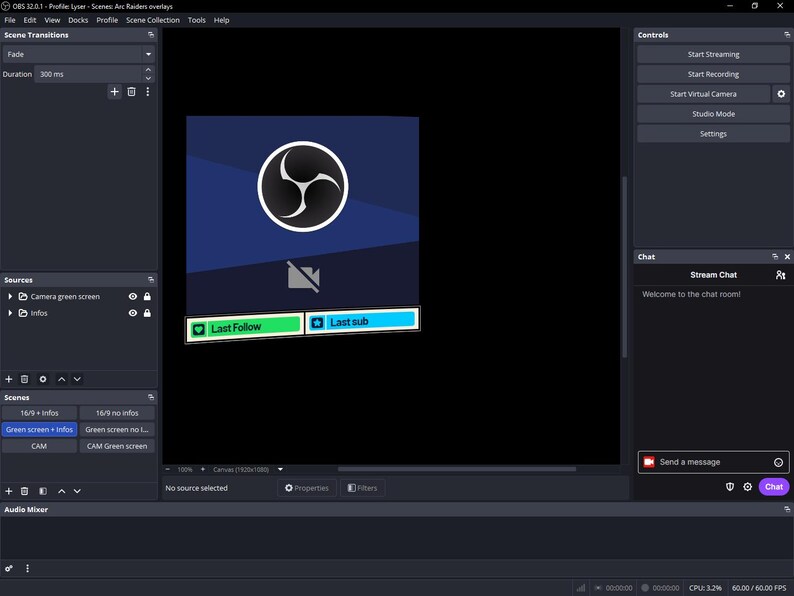
Task: Undock the Controls panel
Action: coord(787,35)
